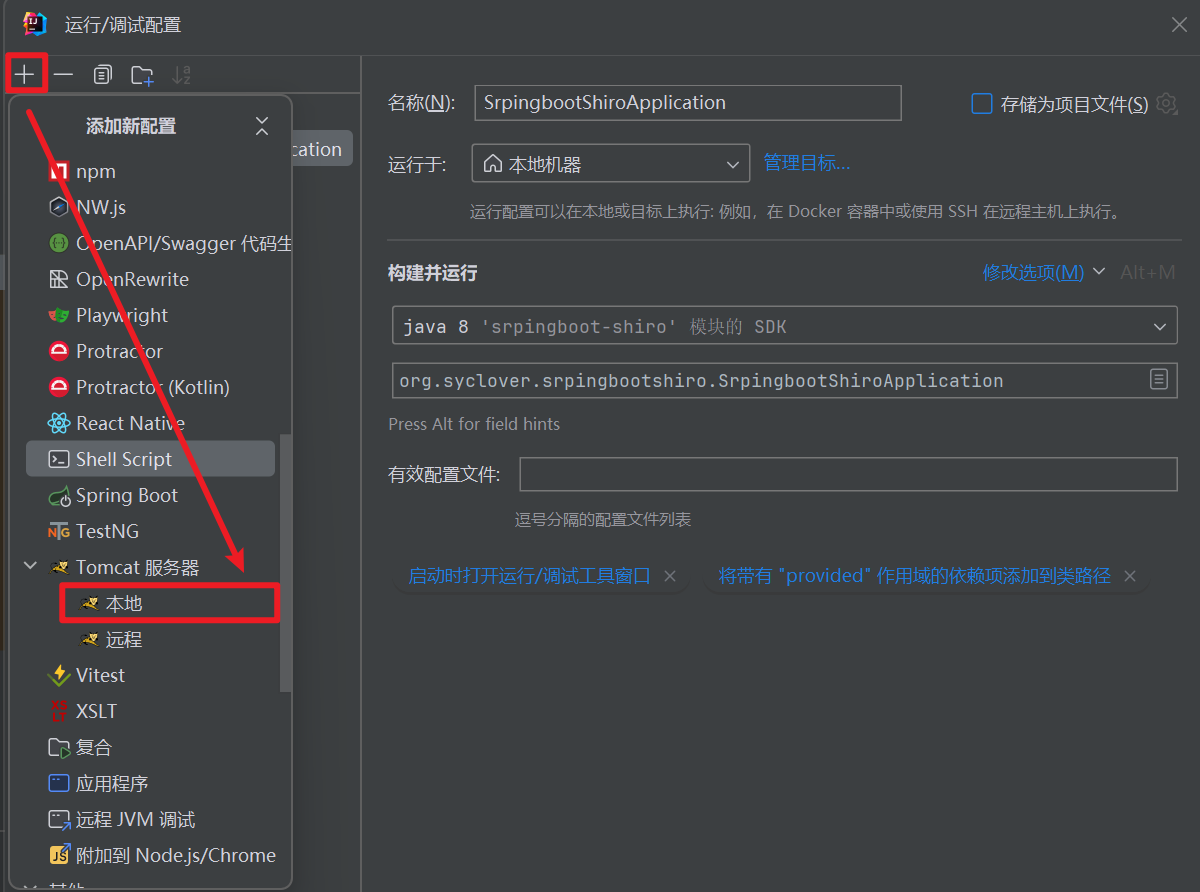Expand the 修改选项 dropdown arrow
This screenshot has width=1200, height=892.
coord(1099,271)
